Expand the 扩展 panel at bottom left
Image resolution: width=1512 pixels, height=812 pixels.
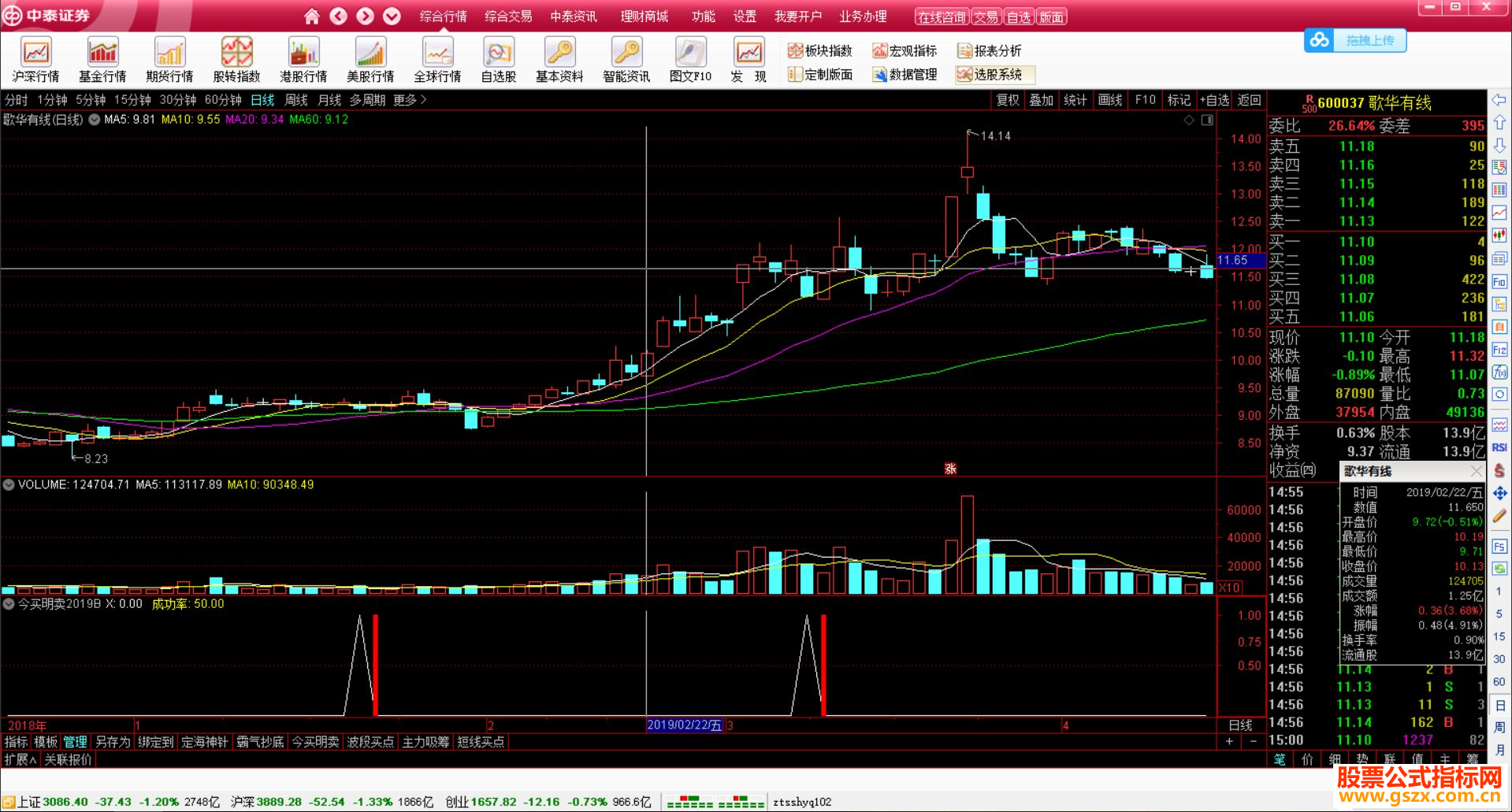(20, 759)
